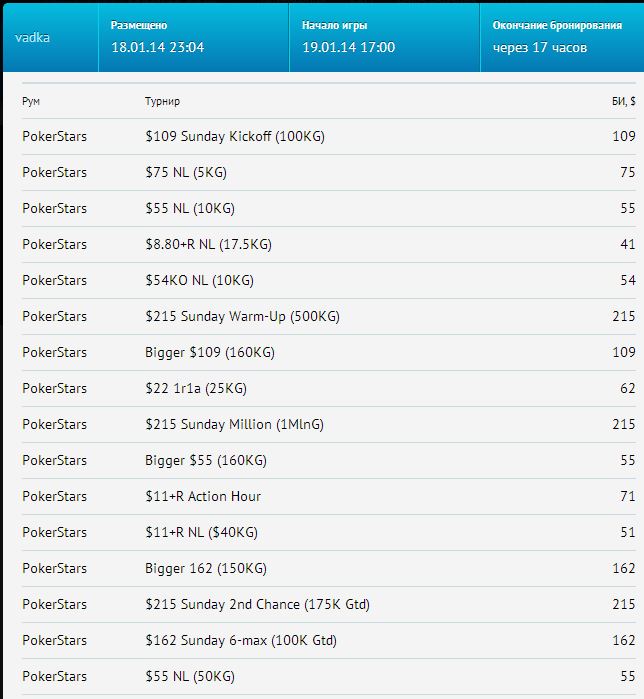Sort by the Турнир column header
This screenshot has width=644, height=699.
[x=162, y=102]
